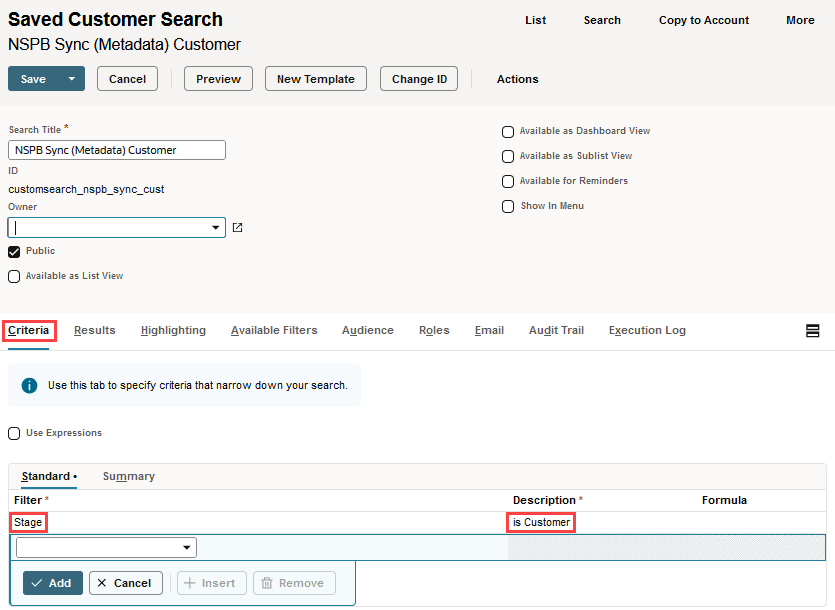This screenshot has width=835, height=610.
Task: Click the Search Title input field
Action: [x=117, y=150]
